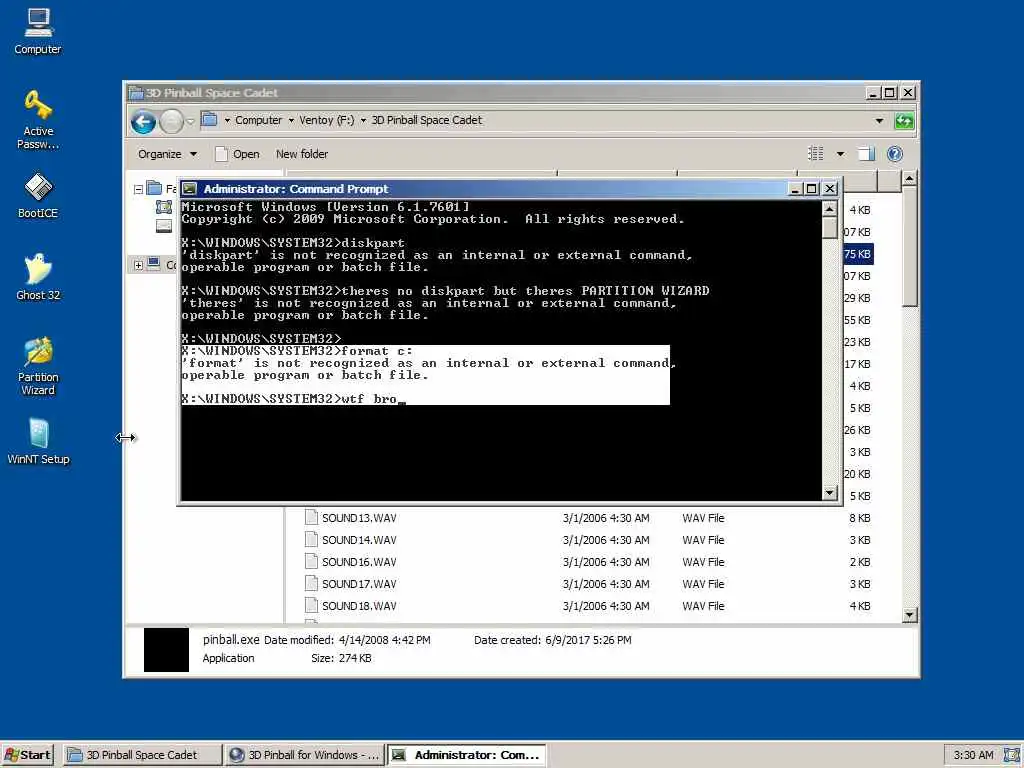Click the folder icon in address bar

click(x=209, y=120)
